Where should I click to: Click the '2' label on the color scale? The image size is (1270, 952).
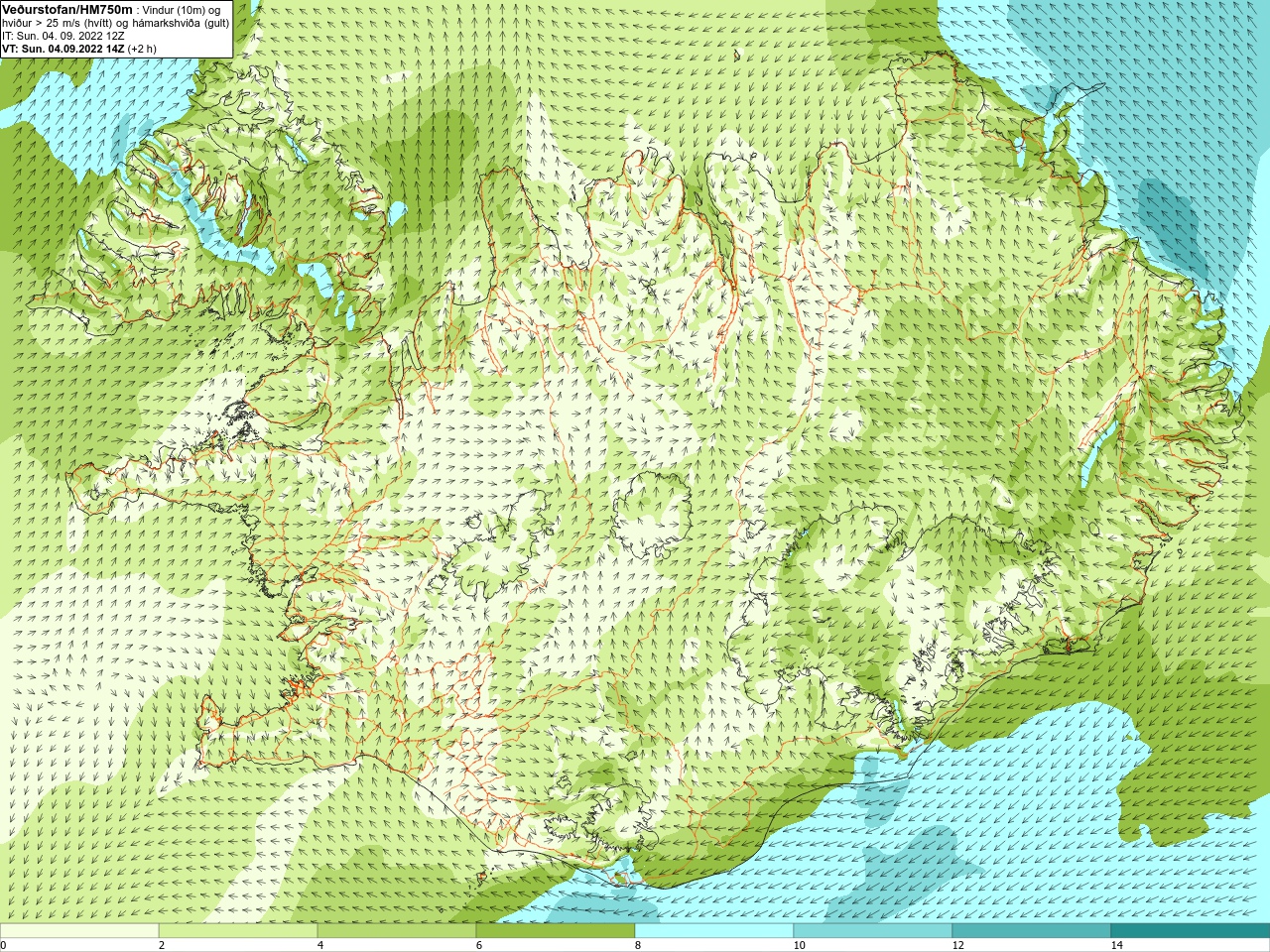(x=162, y=945)
